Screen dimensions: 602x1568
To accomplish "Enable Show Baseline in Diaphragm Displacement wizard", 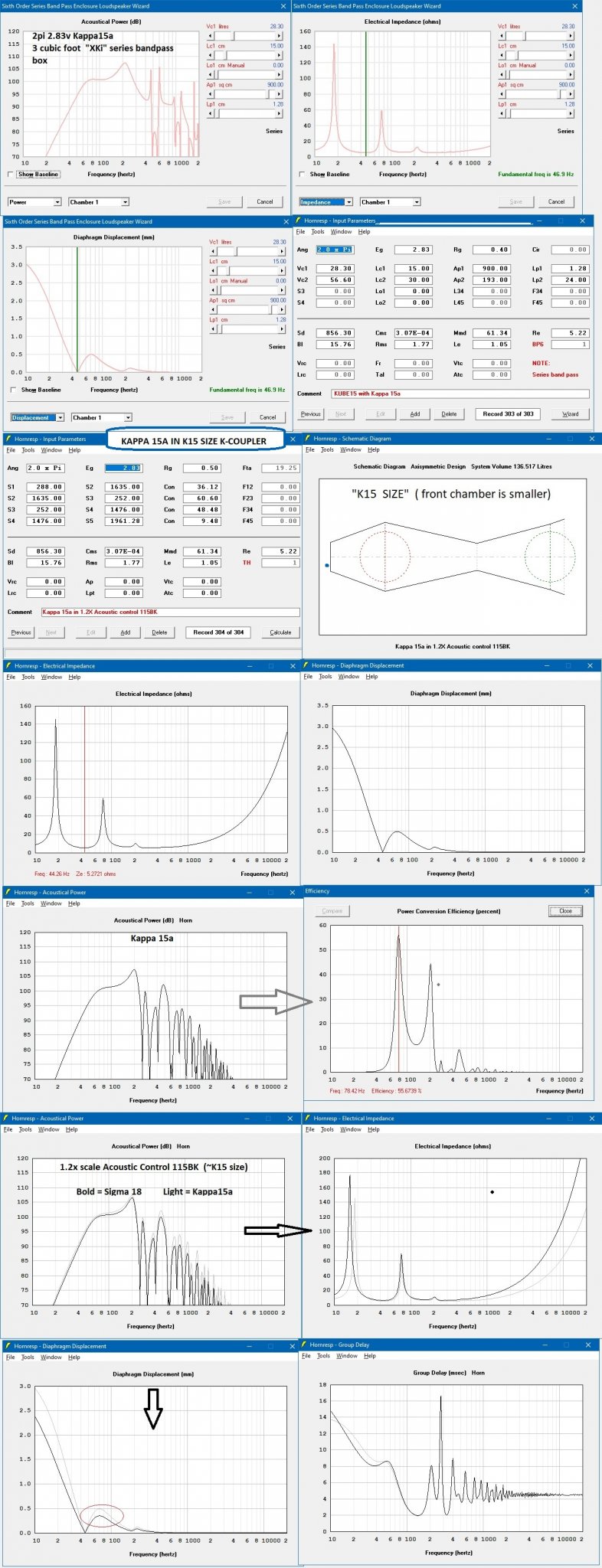I will 13,390.
